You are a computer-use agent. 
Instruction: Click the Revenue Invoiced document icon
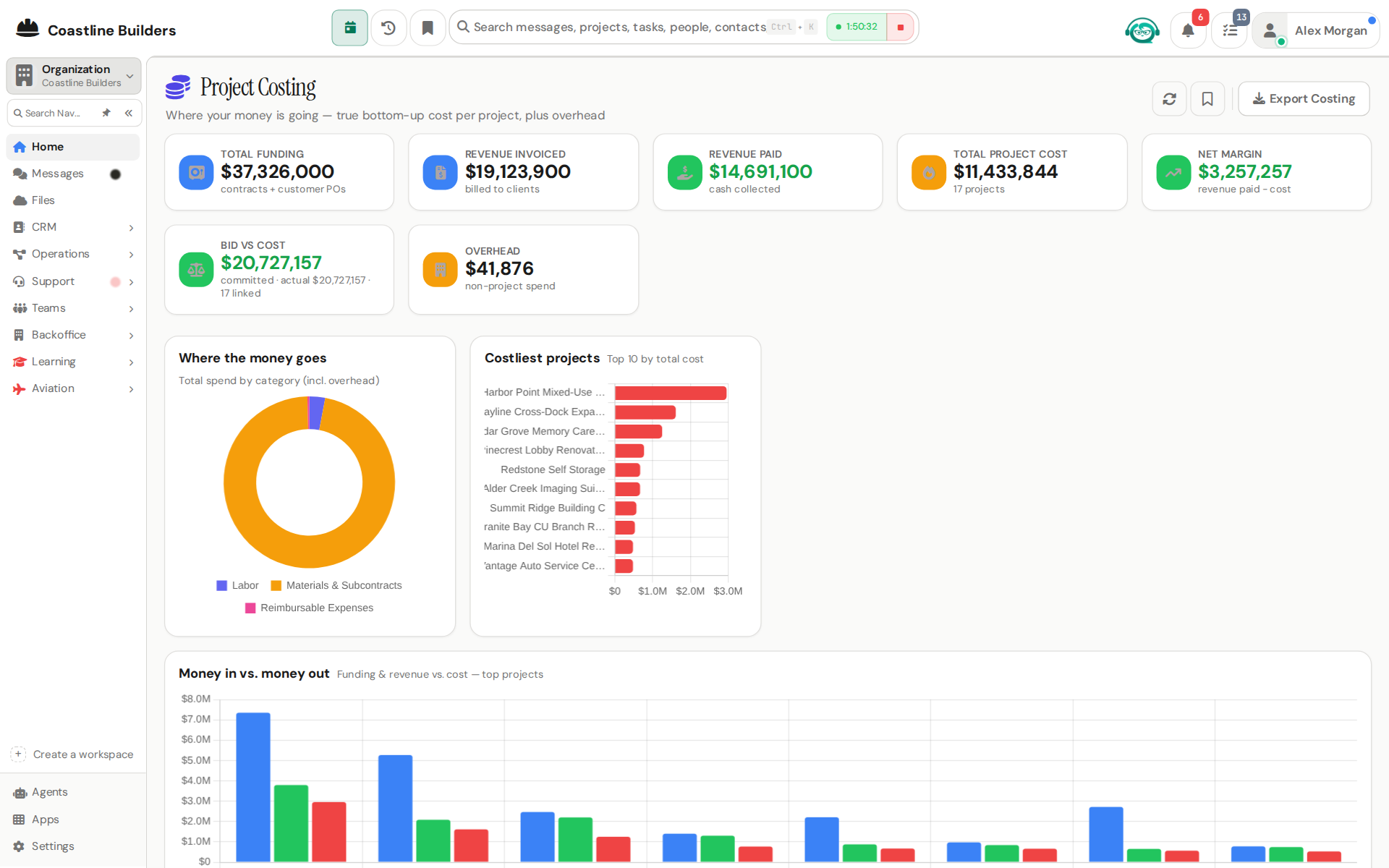[x=441, y=172]
